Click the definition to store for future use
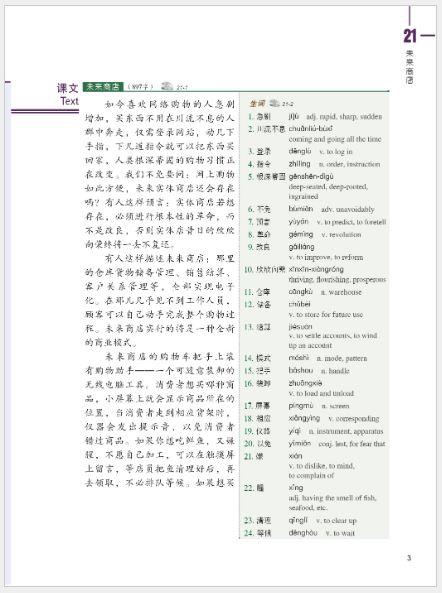442x593 pixels. pyautogui.click(x=326, y=314)
